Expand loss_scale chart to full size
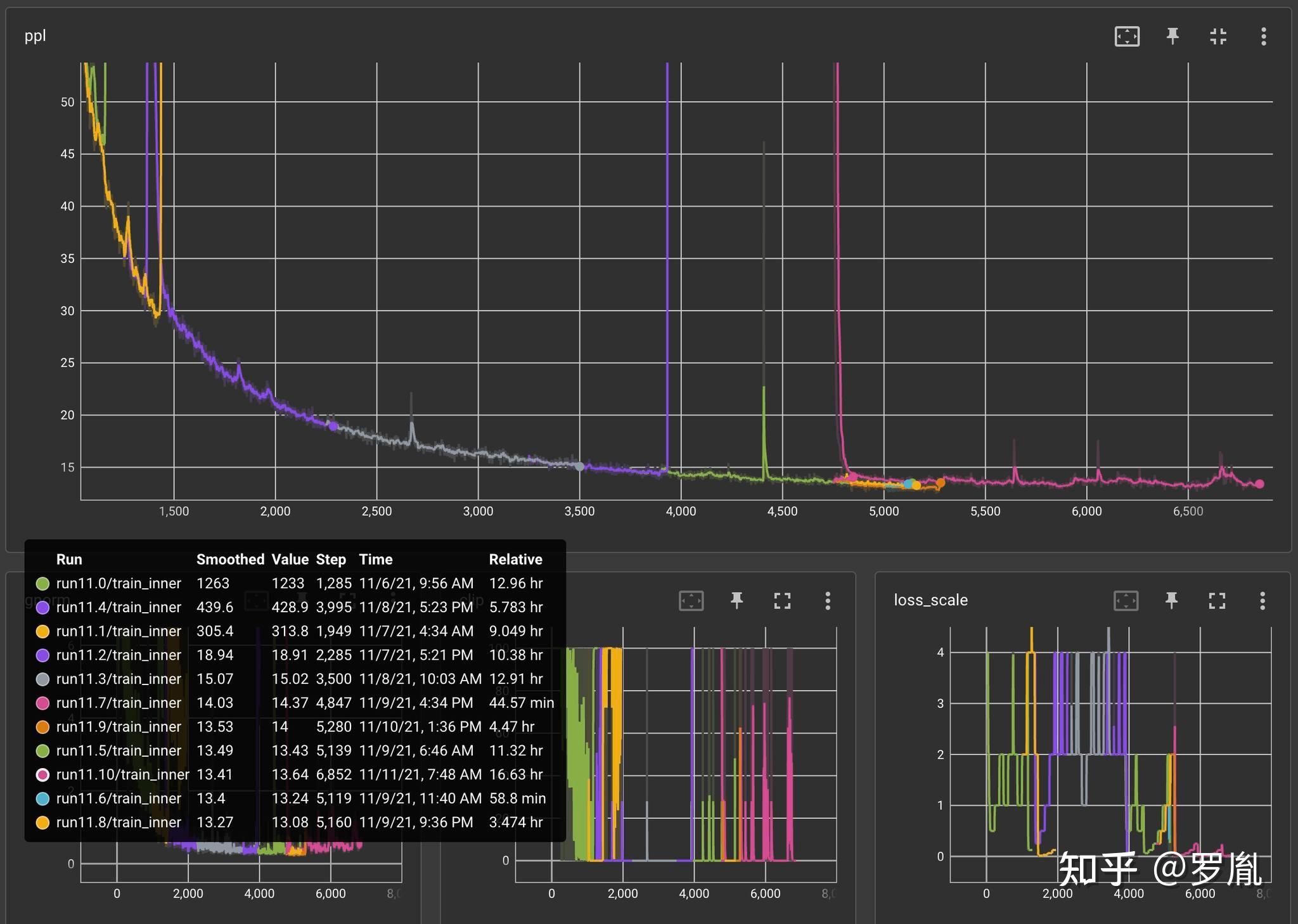Viewport: 1298px width, 924px height. point(1217,600)
